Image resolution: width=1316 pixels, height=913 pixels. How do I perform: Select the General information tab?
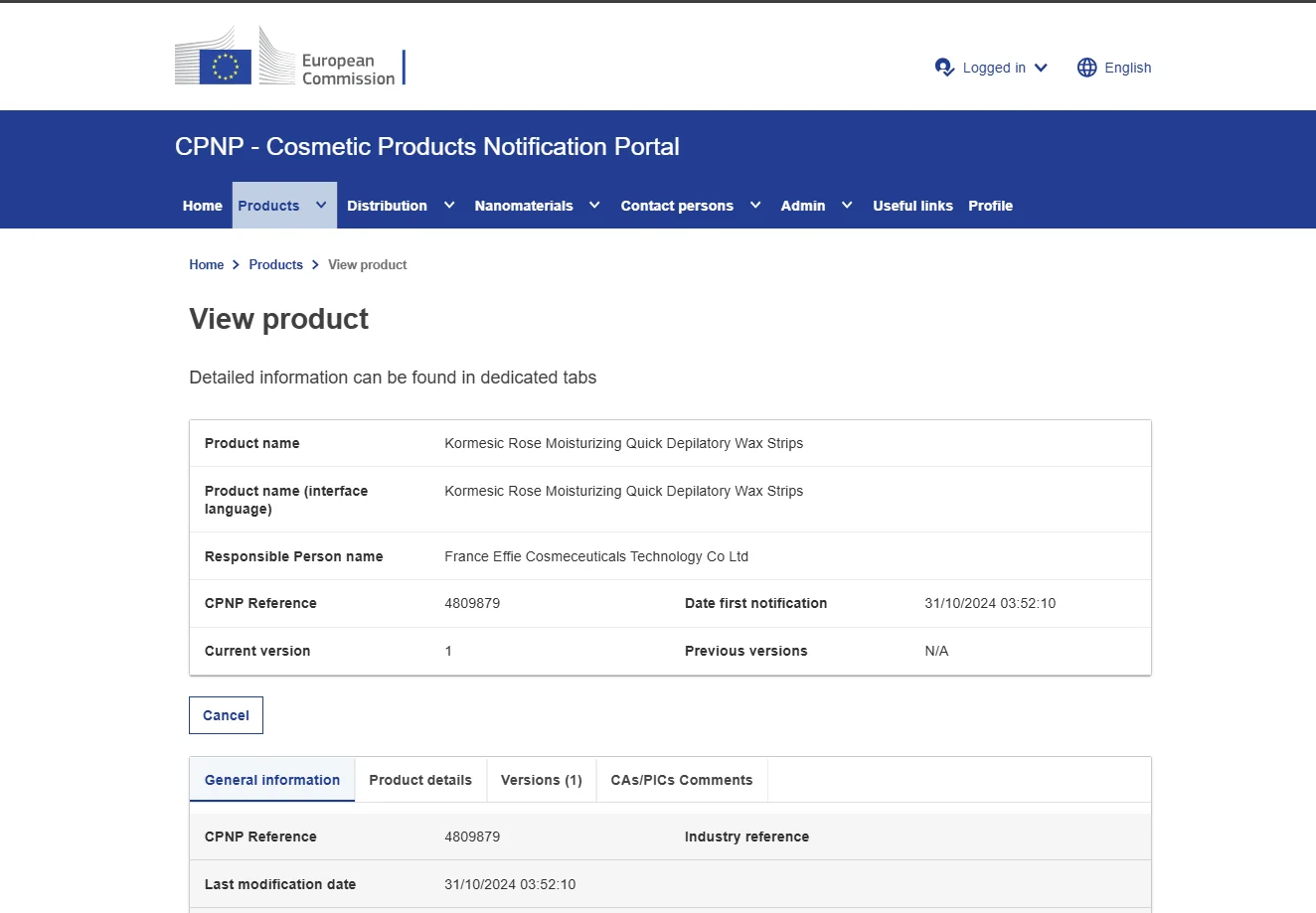(x=272, y=780)
